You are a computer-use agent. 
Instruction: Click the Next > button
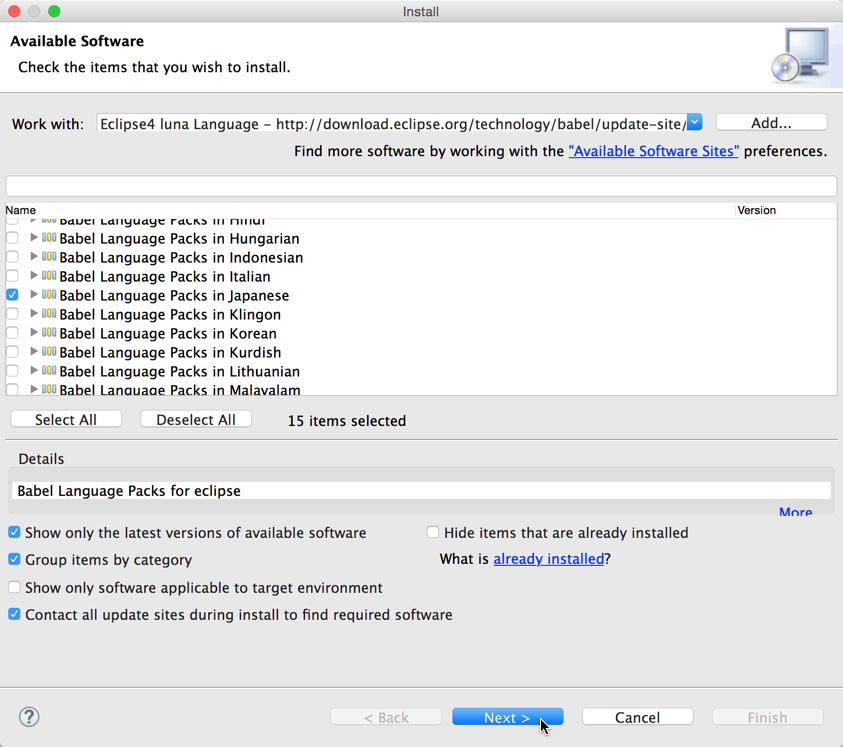pos(508,717)
